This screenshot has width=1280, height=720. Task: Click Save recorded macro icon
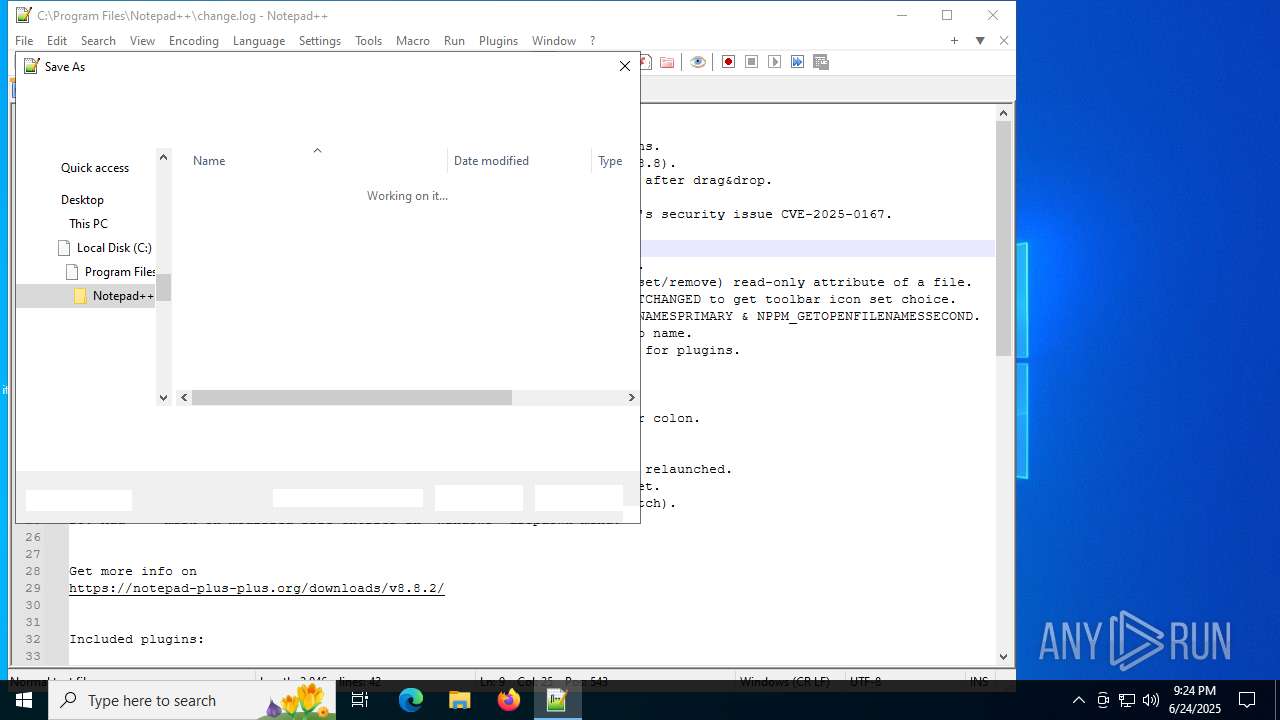[x=821, y=62]
